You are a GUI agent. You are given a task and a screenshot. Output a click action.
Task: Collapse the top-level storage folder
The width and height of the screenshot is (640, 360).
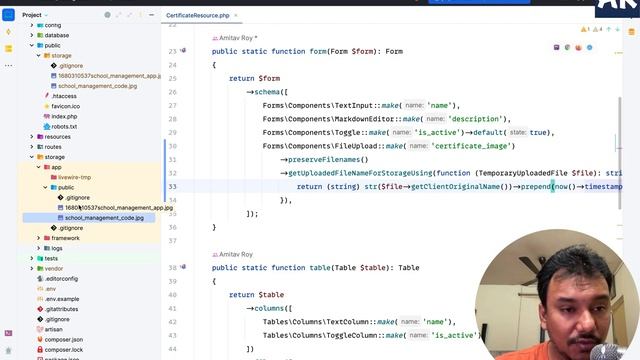32,157
